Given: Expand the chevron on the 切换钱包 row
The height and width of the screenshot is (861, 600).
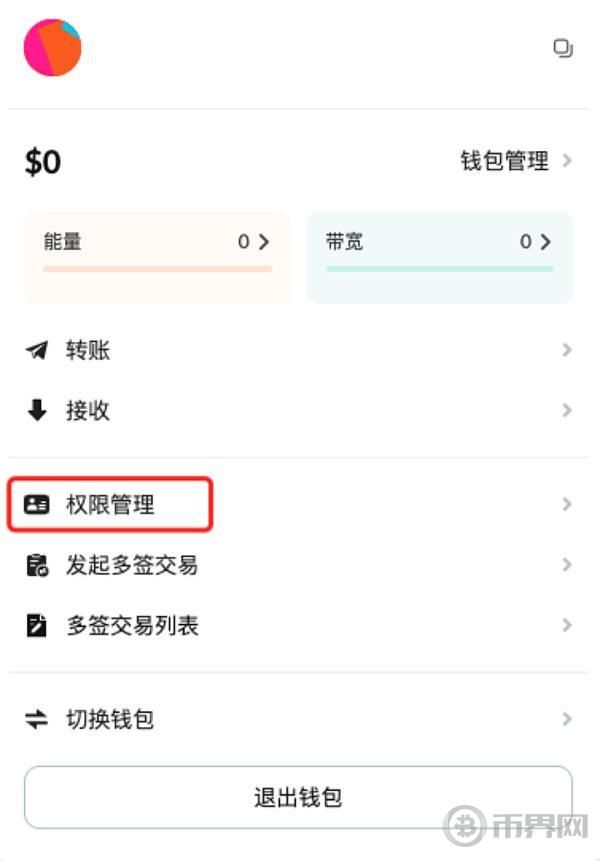Looking at the screenshot, I should (x=566, y=719).
